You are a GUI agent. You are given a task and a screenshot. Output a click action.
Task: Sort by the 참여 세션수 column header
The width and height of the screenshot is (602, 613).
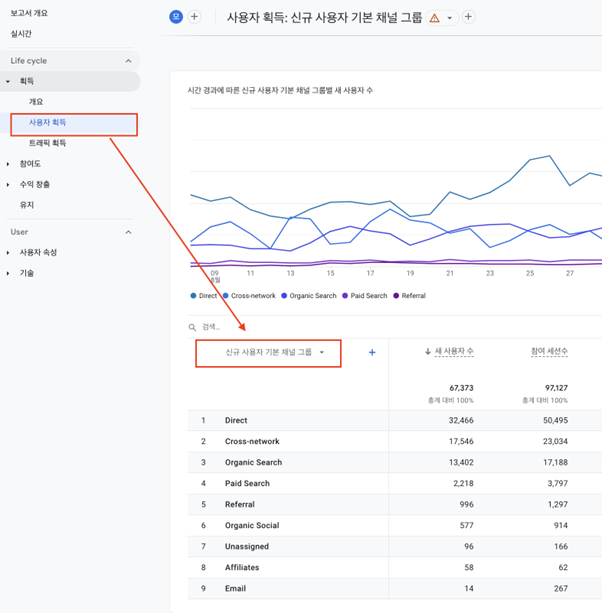pos(549,351)
